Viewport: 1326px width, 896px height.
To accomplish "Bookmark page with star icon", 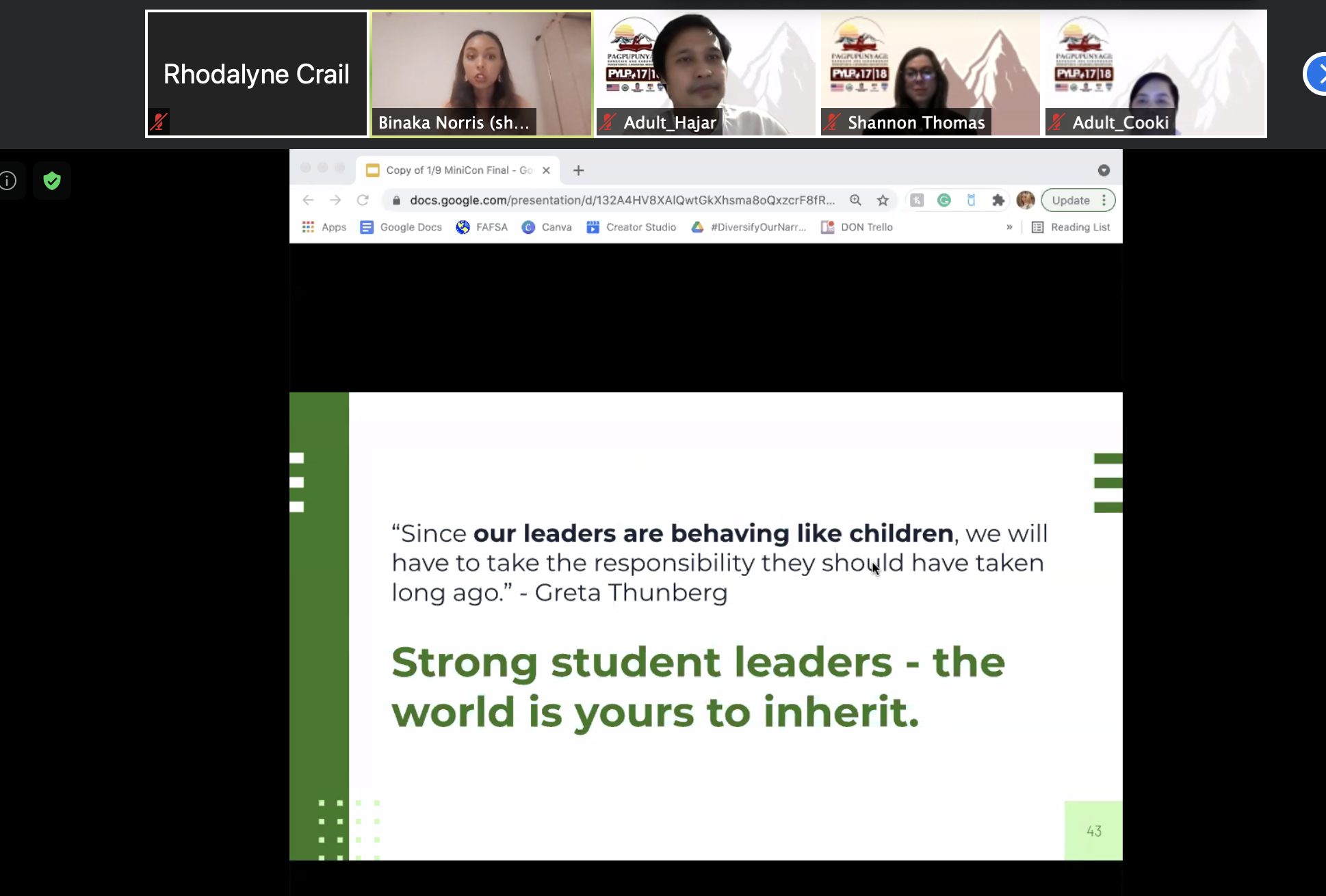I will point(883,200).
